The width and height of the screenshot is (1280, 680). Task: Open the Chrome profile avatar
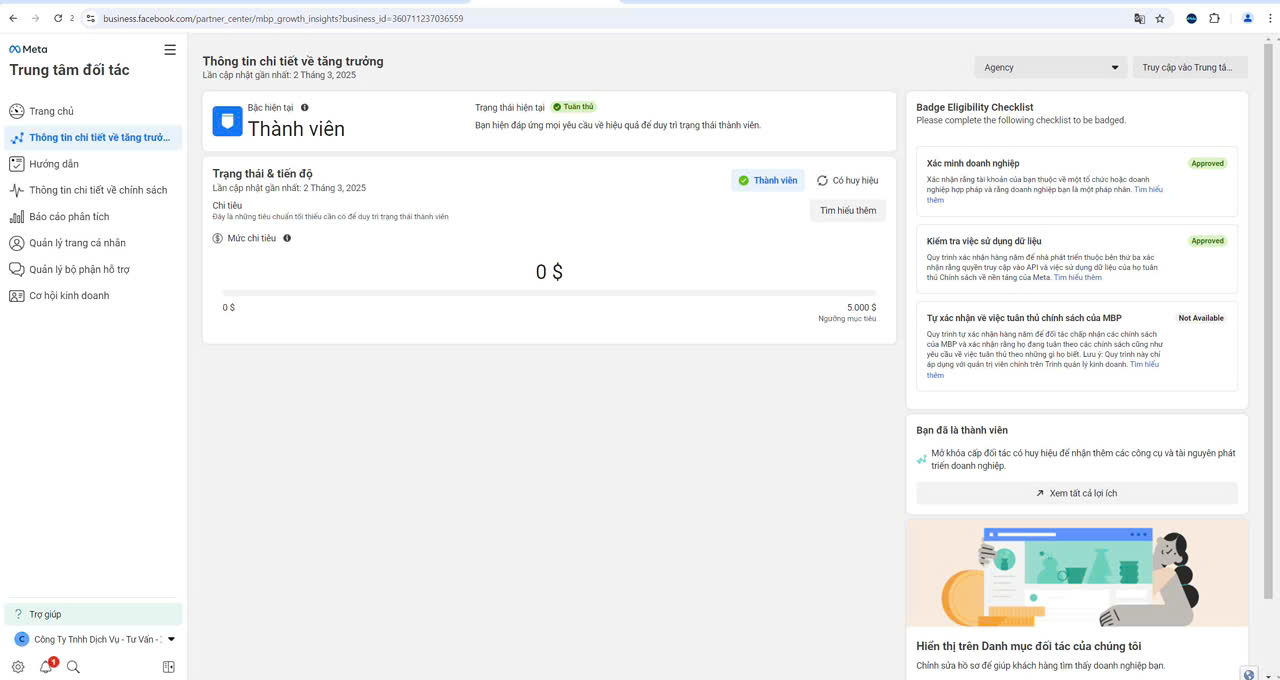(1248, 18)
